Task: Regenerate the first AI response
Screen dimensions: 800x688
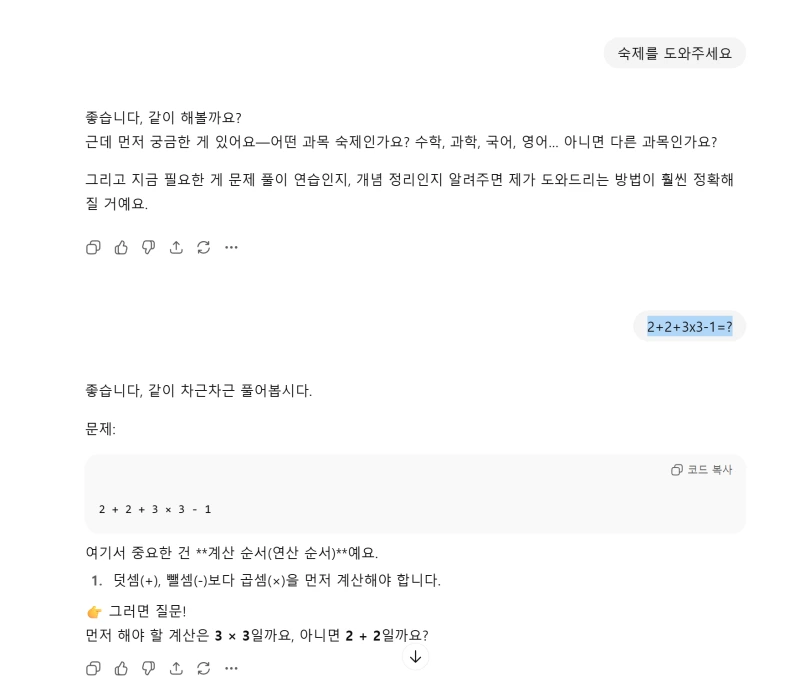Action: pos(204,247)
